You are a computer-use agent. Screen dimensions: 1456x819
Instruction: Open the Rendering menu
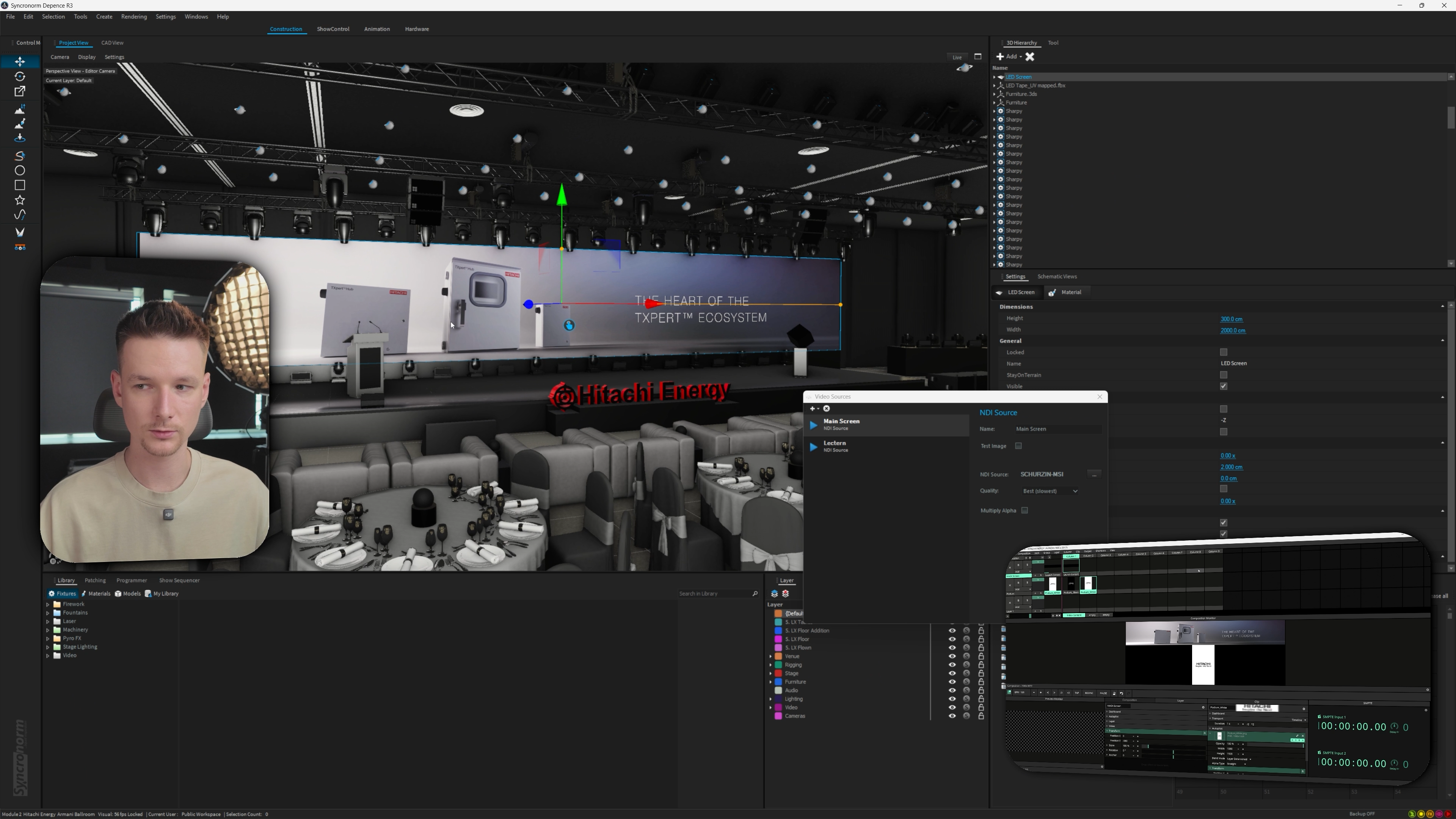click(134, 16)
